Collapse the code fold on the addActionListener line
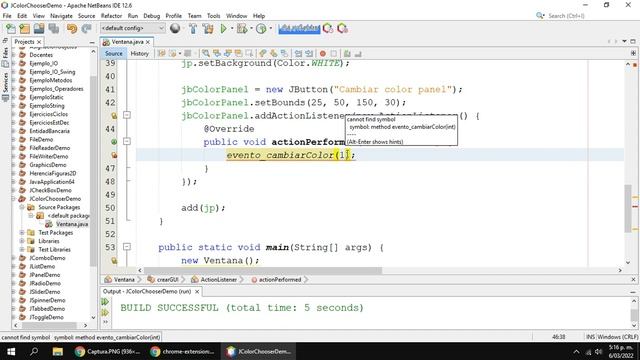 coord(127,116)
